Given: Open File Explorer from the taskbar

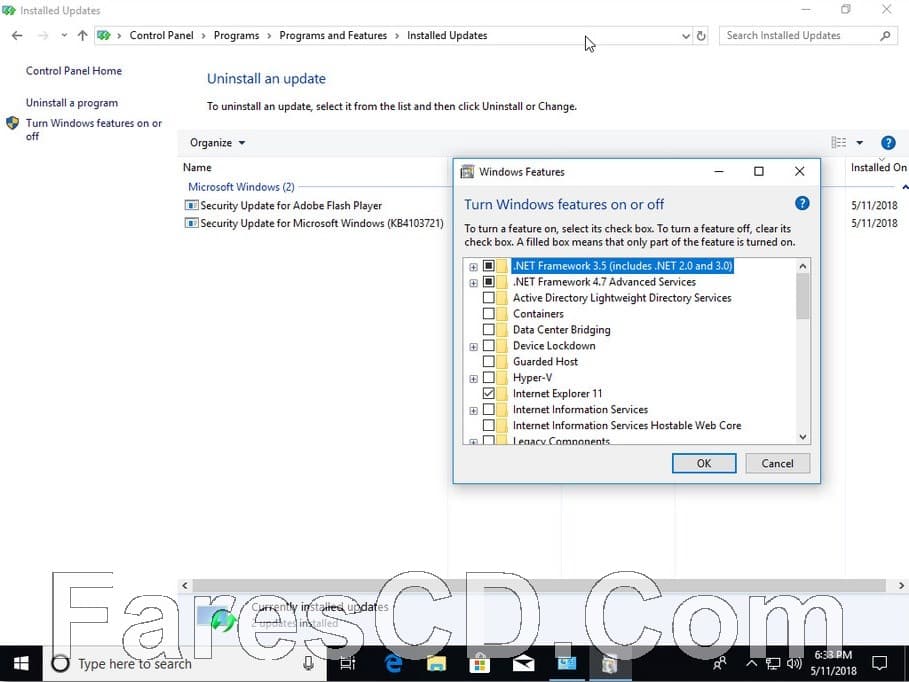Looking at the screenshot, I should tap(436, 663).
